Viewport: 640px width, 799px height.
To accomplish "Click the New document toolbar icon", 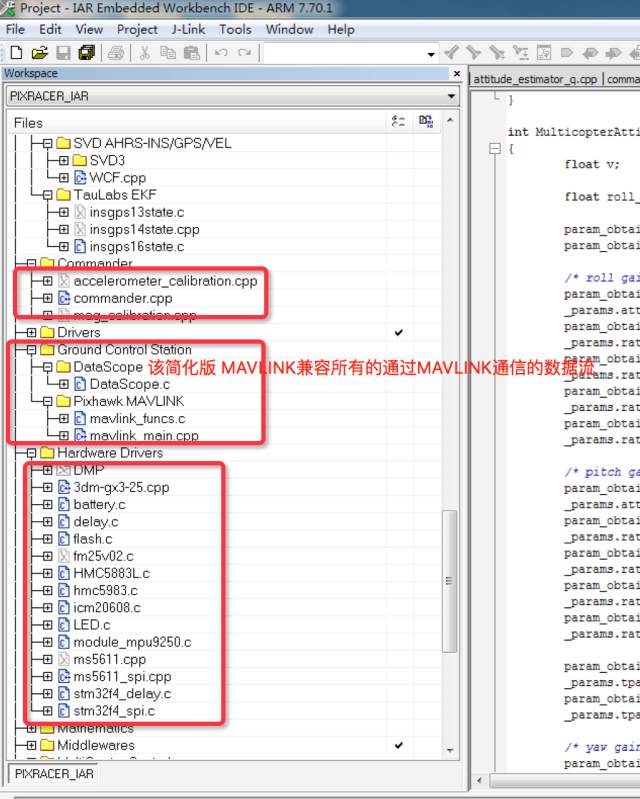I will point(15,53).
